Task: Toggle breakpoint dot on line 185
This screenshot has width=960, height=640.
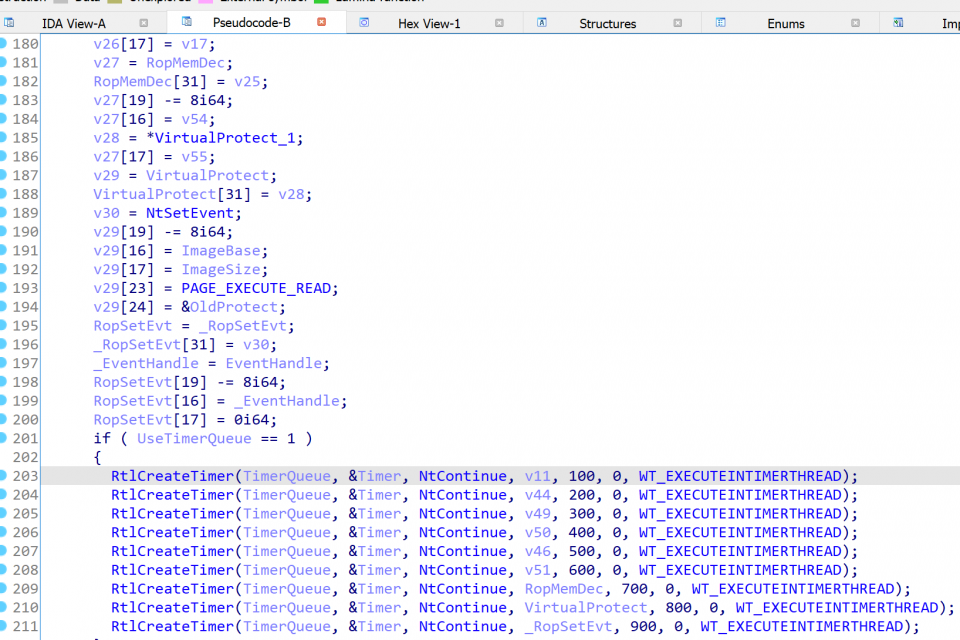Action: [x=2, y=137]
